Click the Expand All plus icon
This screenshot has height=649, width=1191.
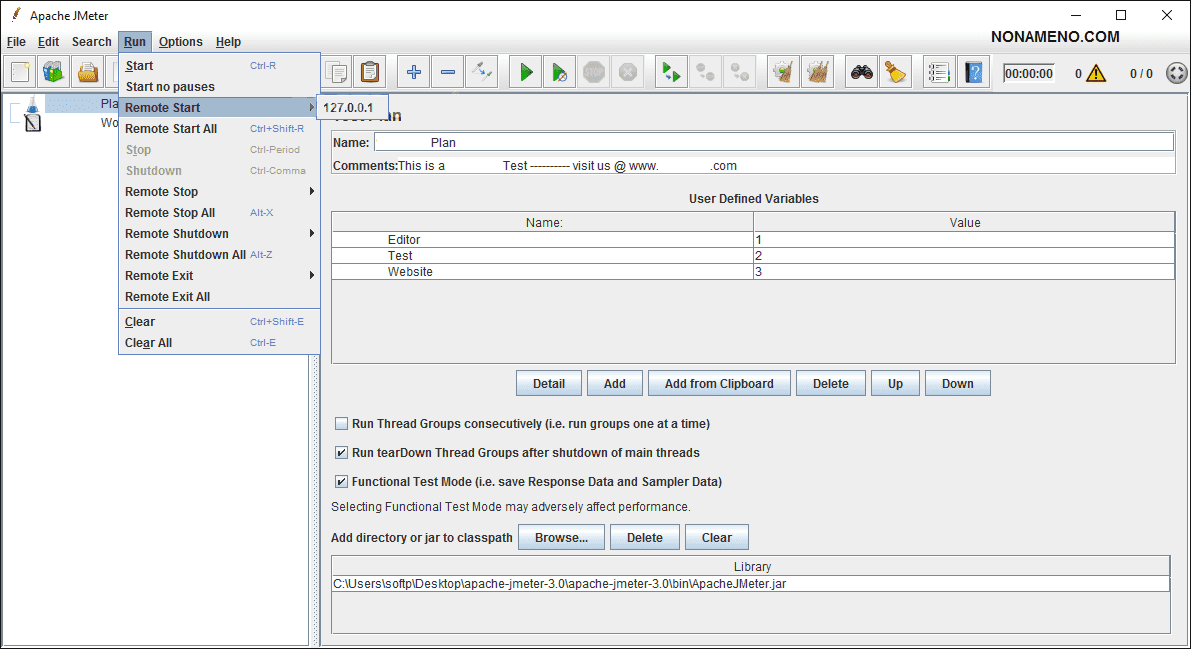coord(414,72)
